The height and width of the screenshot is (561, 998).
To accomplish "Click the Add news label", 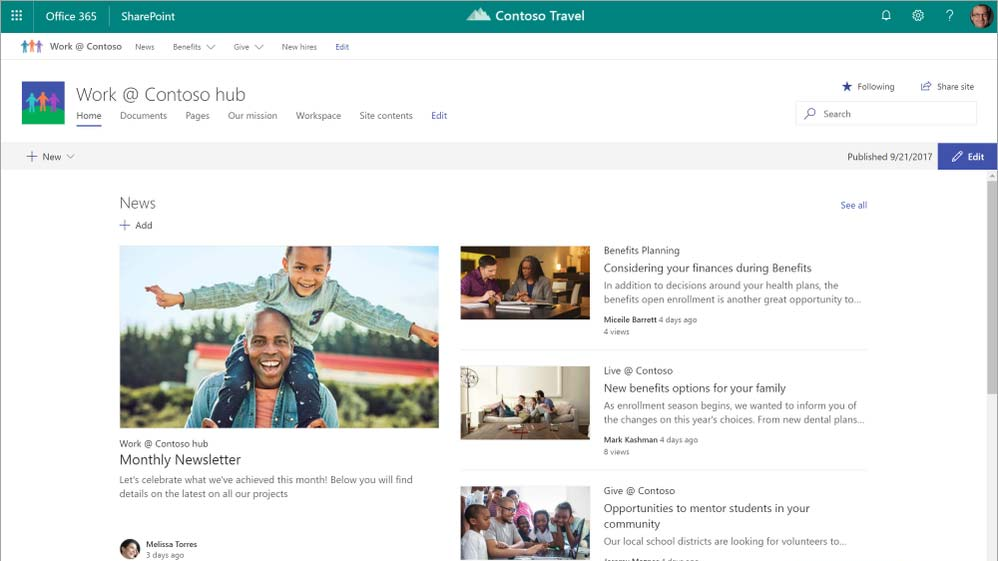I will [x=144, y=225].
